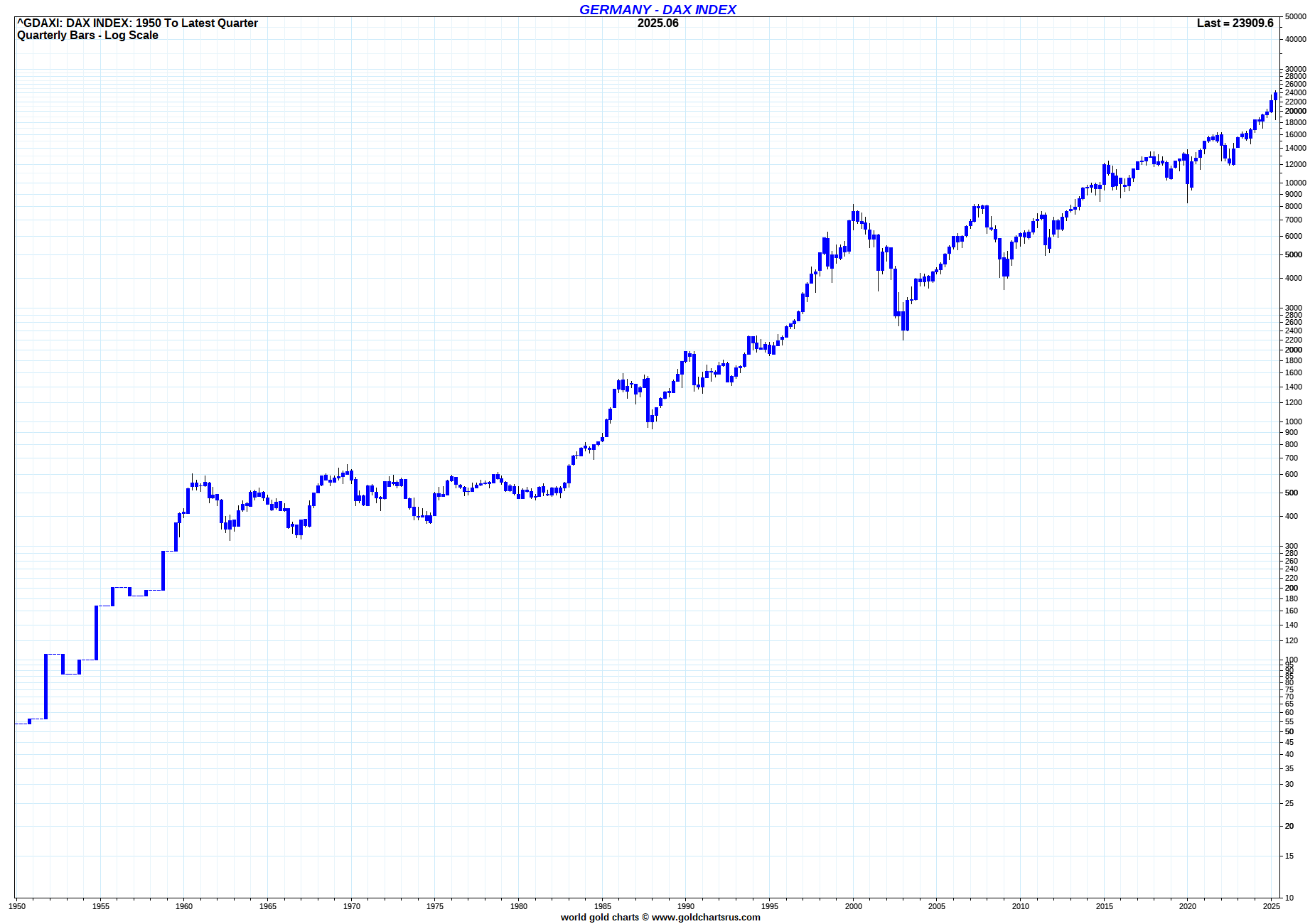Viewport: 1315px width, 924px height.
Task: Click the 2015 label on the x-axis
Action: [x=1105, y=906]
